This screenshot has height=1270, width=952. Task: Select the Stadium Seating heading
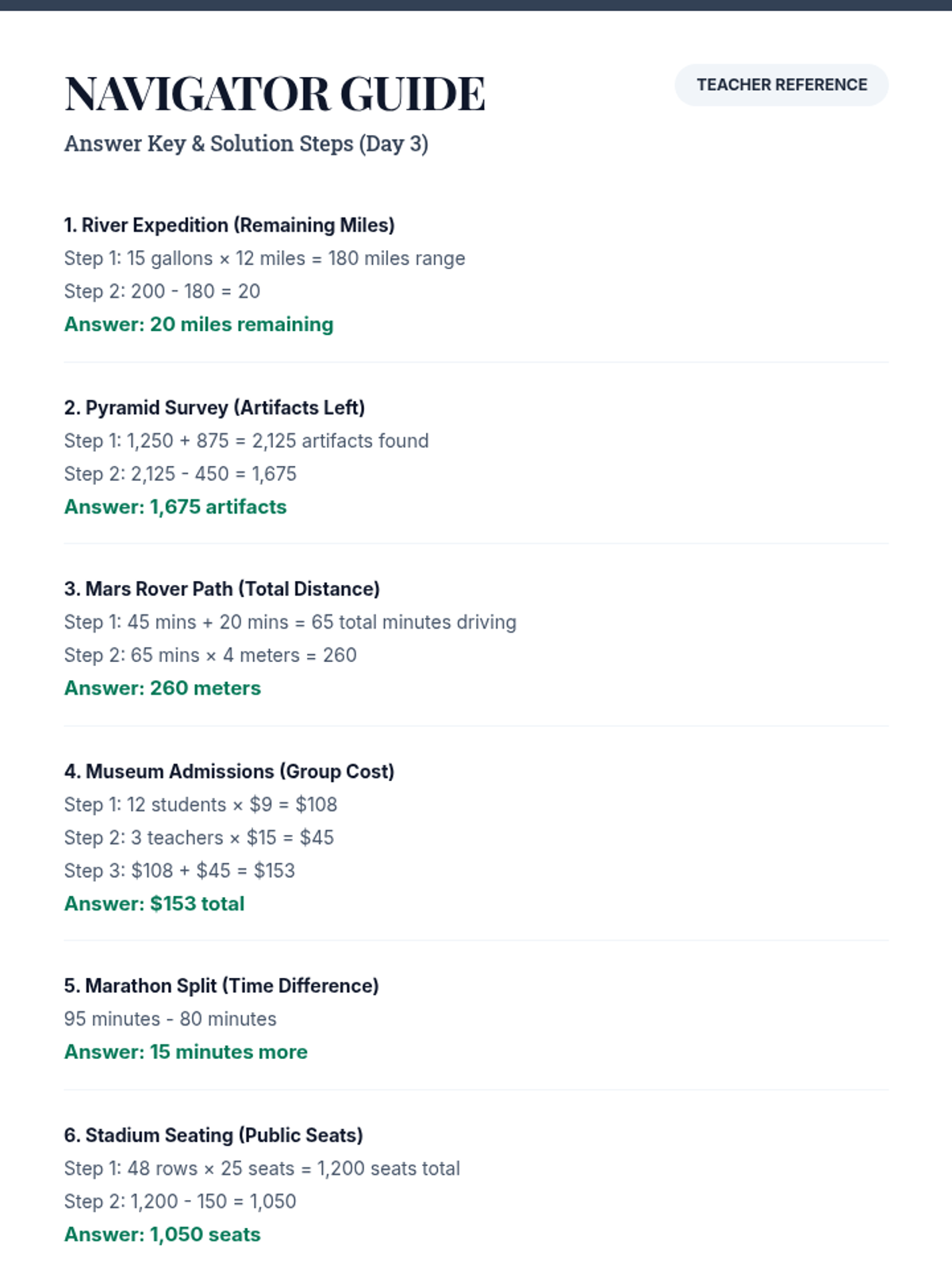point(213,1136)
